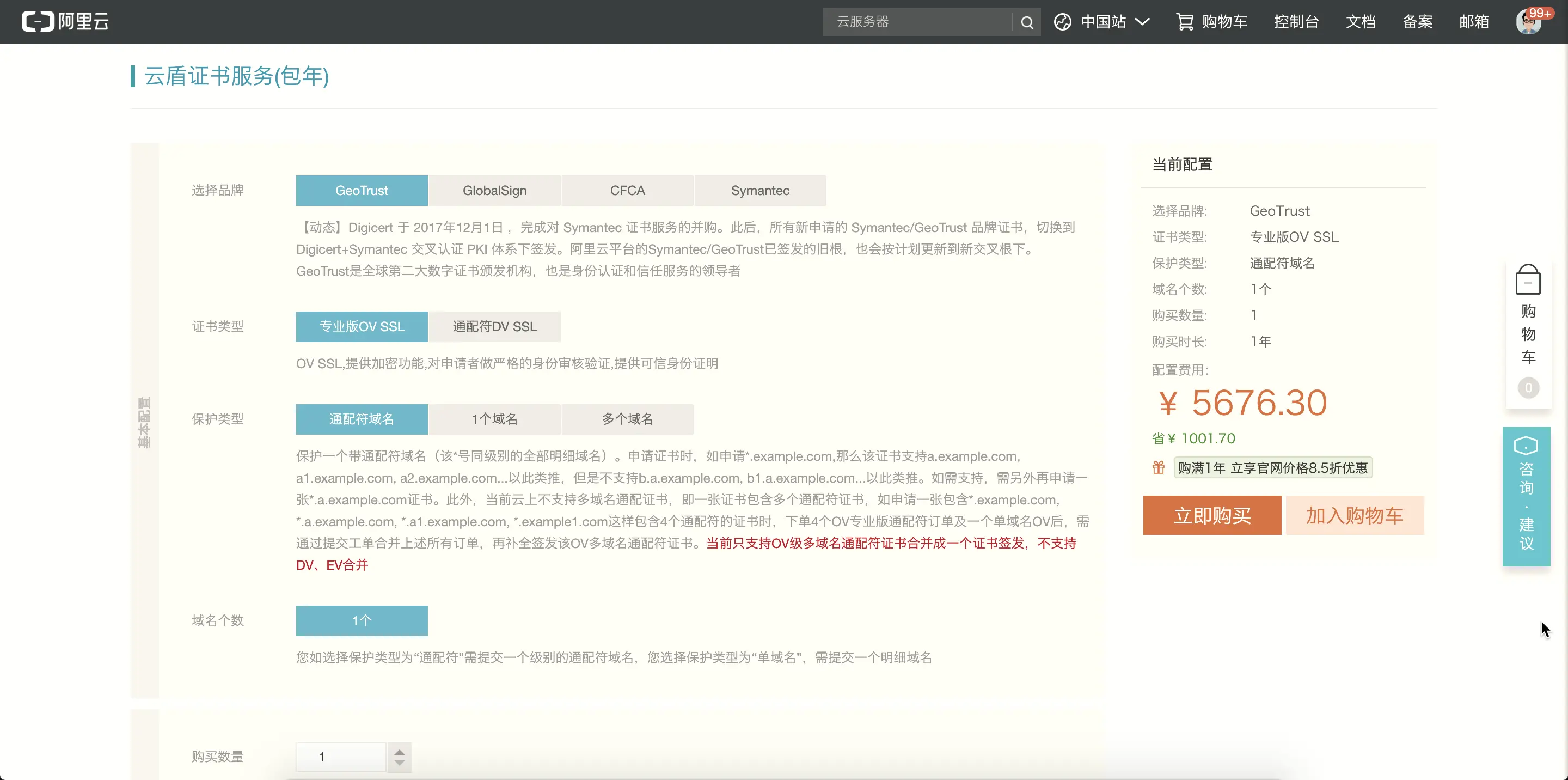Click the gift icon beside the discount note
The image size is (1568, 780).
click(1159, 468)
